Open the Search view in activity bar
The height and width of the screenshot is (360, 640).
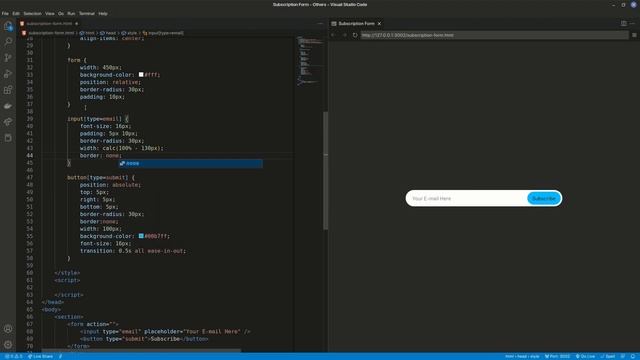(x=8, y=42)
